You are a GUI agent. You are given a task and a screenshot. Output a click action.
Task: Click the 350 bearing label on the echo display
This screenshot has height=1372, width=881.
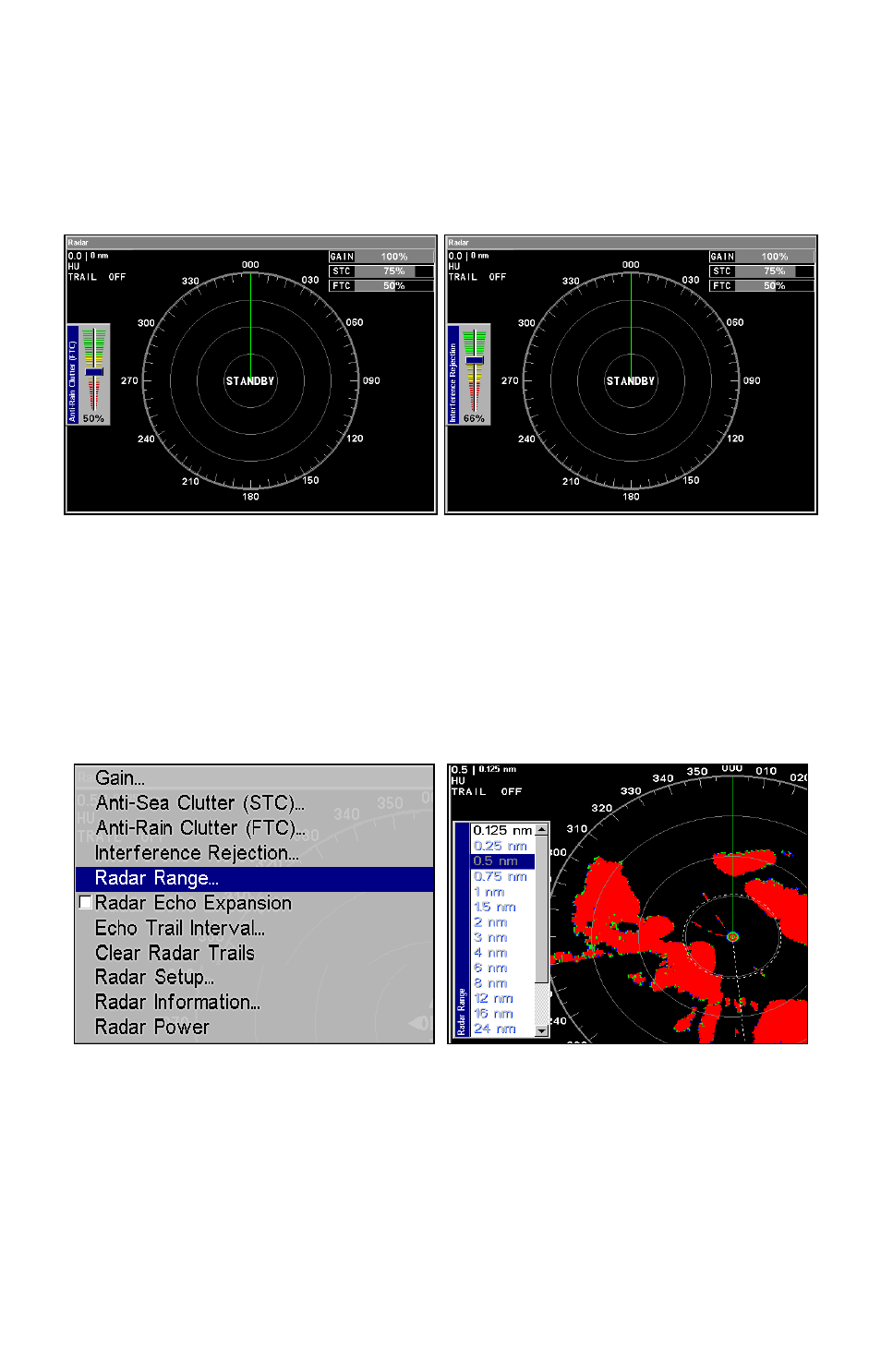tap(697, 772)
